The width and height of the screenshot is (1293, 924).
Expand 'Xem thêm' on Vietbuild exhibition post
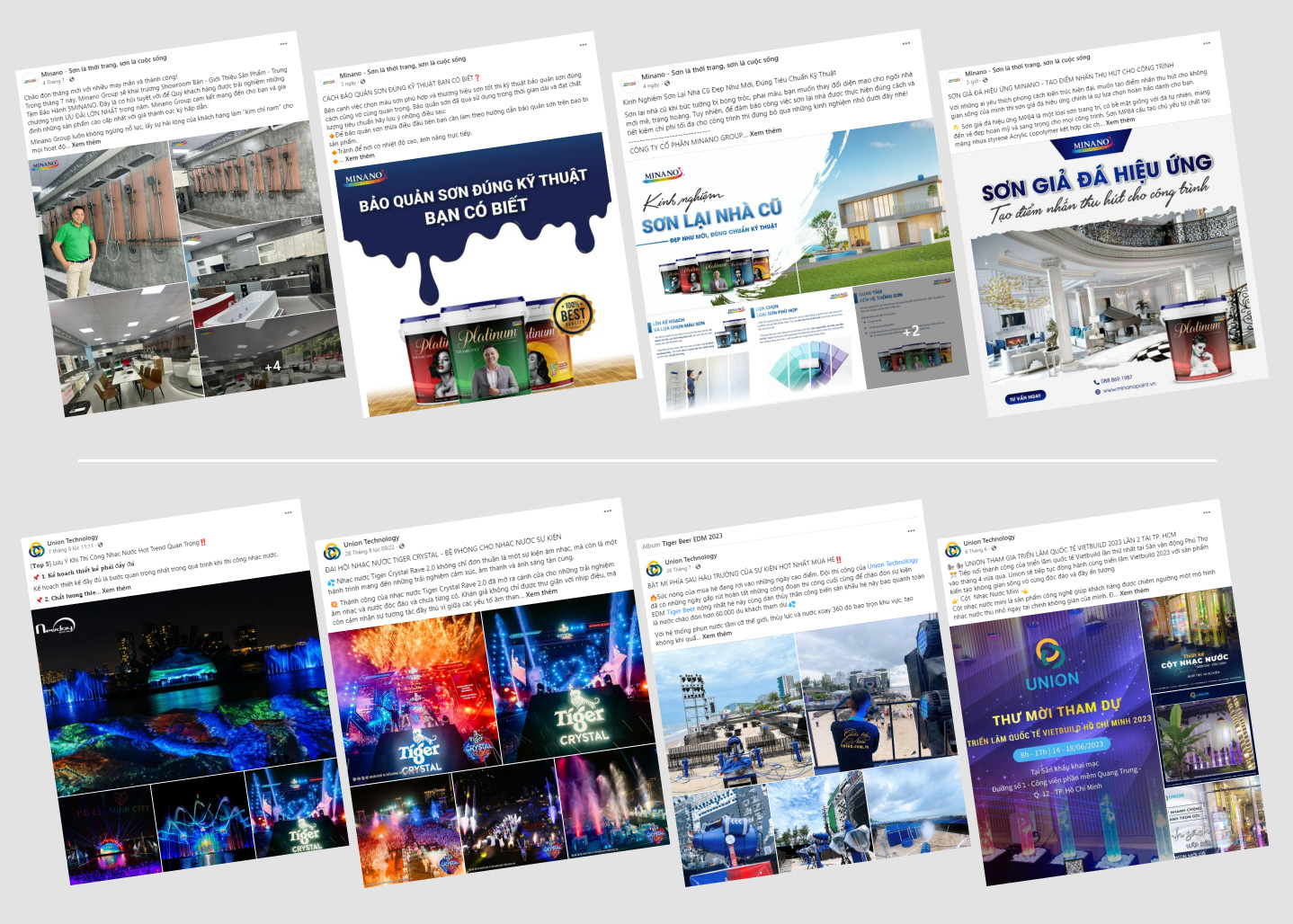[x=1134, y=591]
